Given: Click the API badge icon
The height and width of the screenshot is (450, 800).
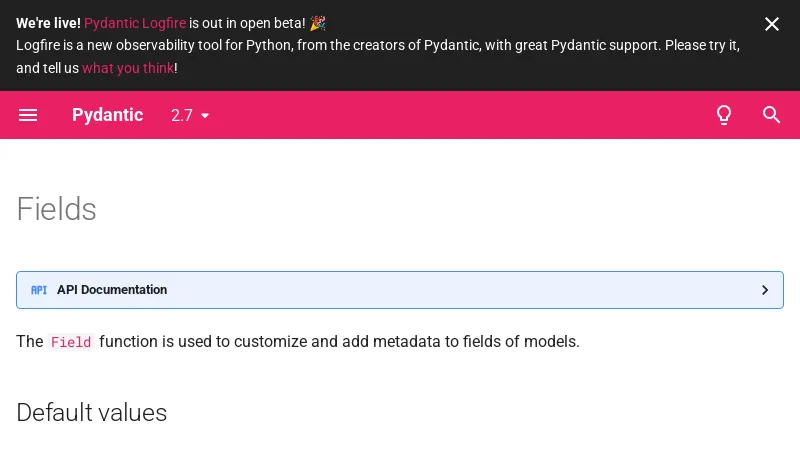Looking at the screenshot, I should pos(39,290).
